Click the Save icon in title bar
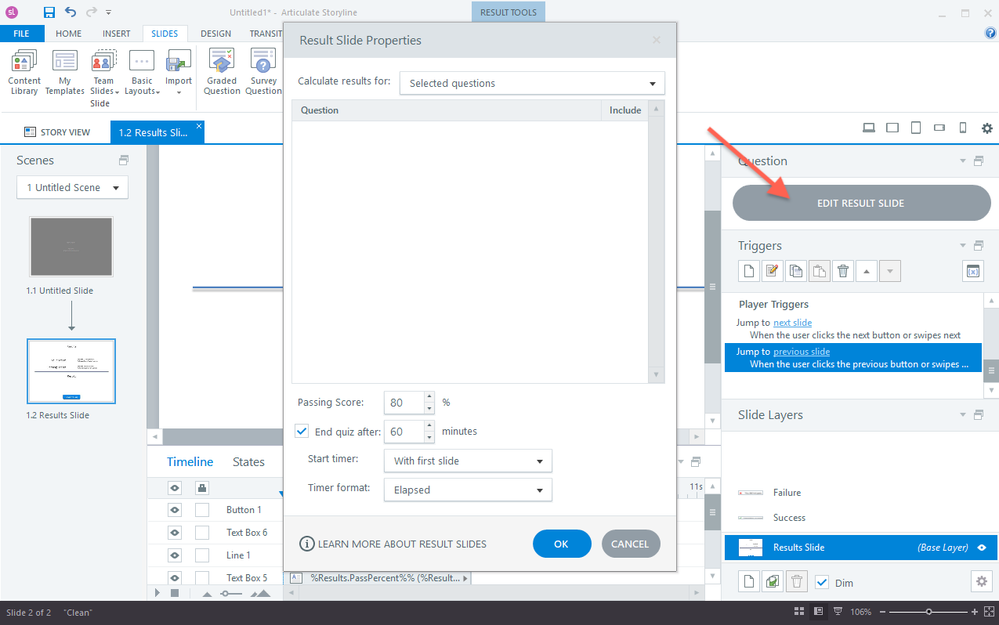The image size is (999, 625). (x=49, y=12)
